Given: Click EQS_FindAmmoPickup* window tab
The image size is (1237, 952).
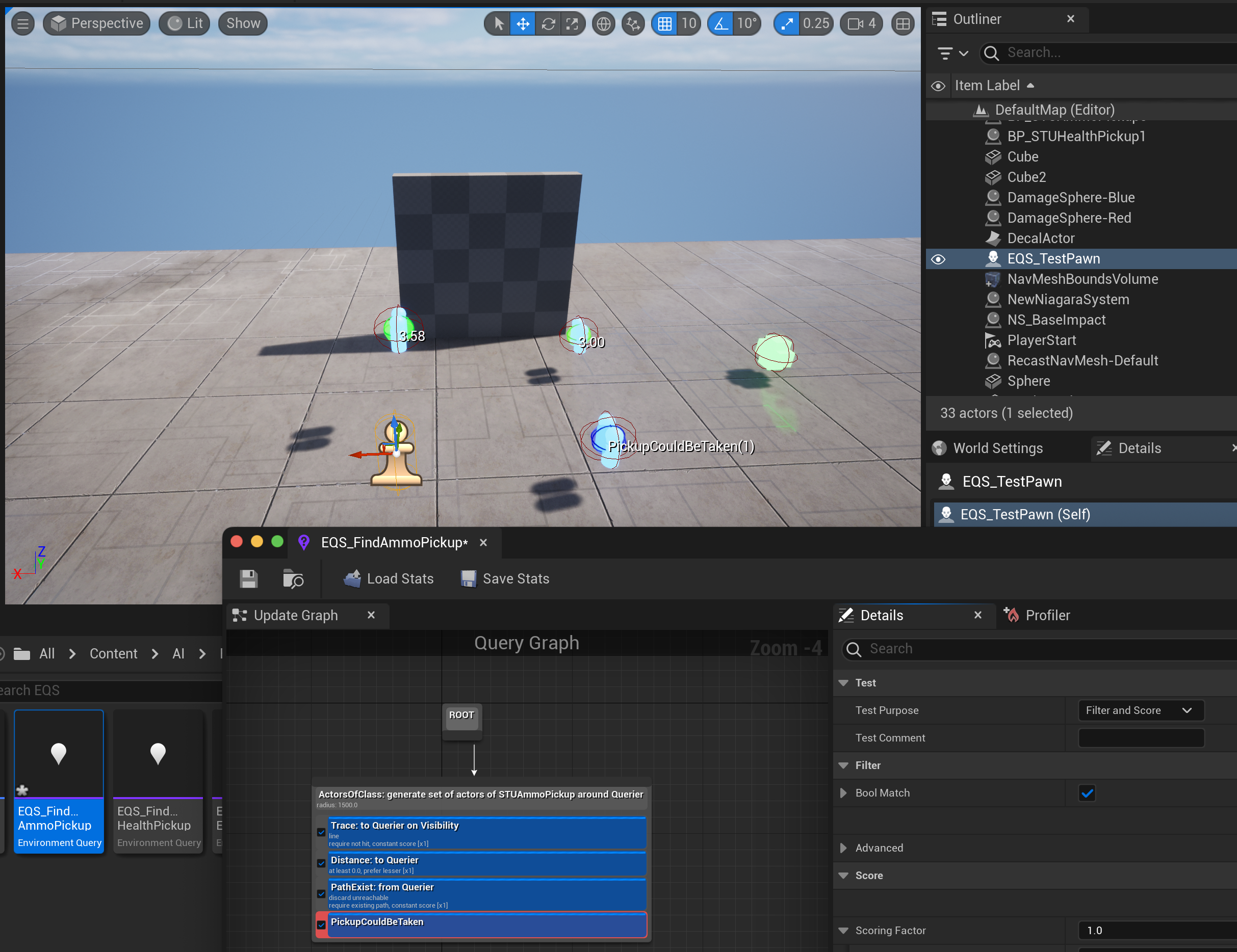Looking at the screenshot, I should pos(394,542).
